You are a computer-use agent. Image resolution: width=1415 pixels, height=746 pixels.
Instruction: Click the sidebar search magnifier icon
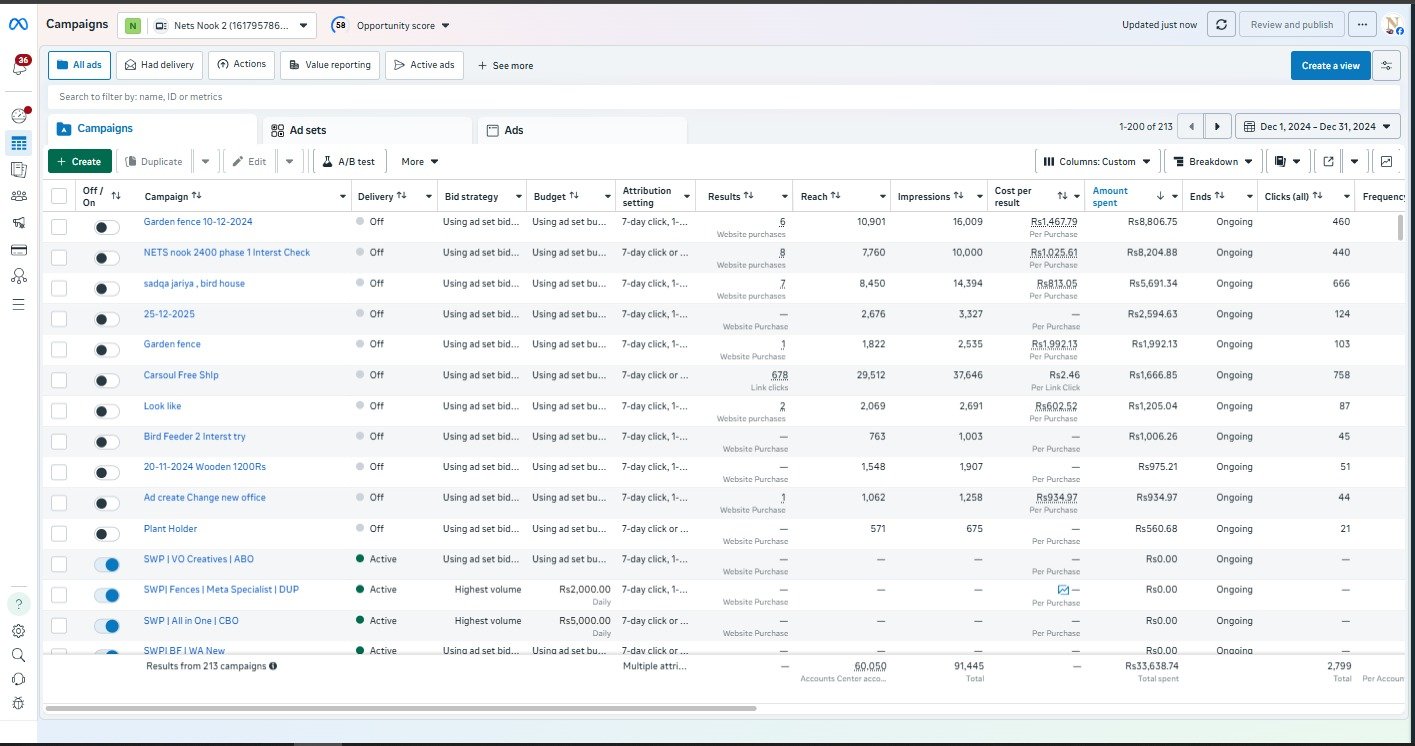(x=19, y=655)
